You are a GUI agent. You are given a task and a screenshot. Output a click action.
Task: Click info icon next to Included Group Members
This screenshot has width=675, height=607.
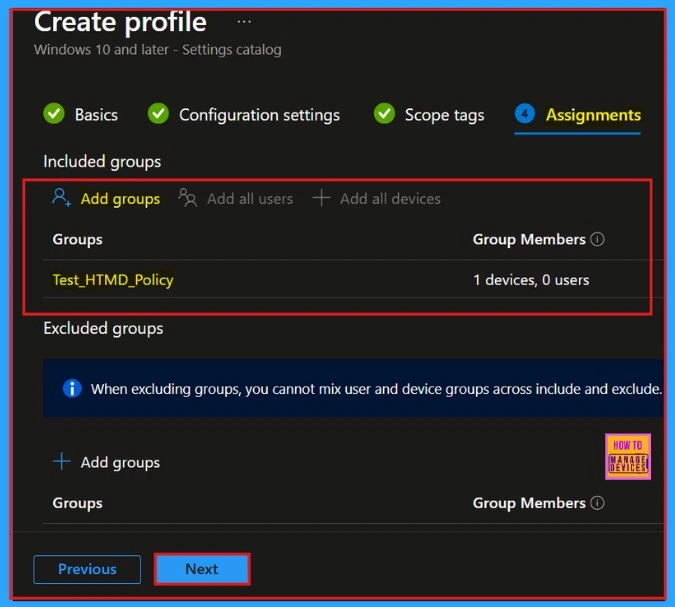click(597, 239)
